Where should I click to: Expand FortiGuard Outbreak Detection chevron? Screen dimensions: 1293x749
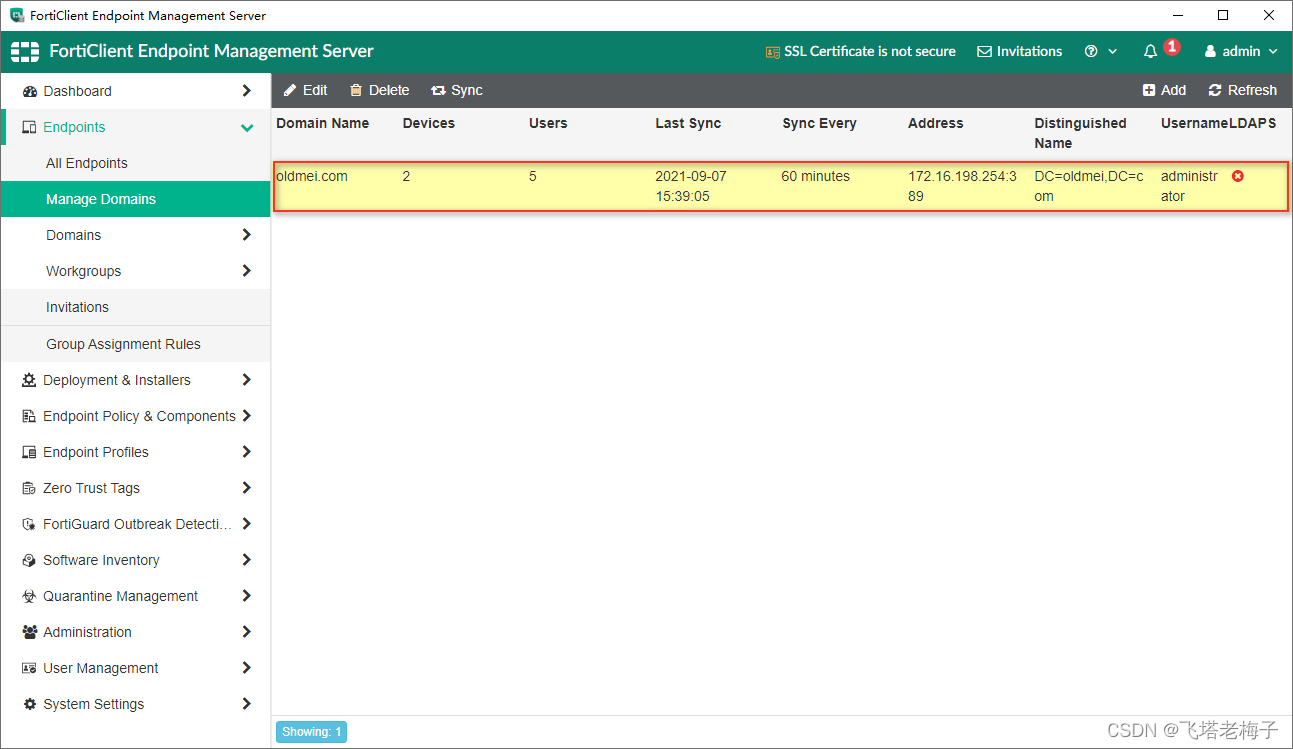coord(246,524)
